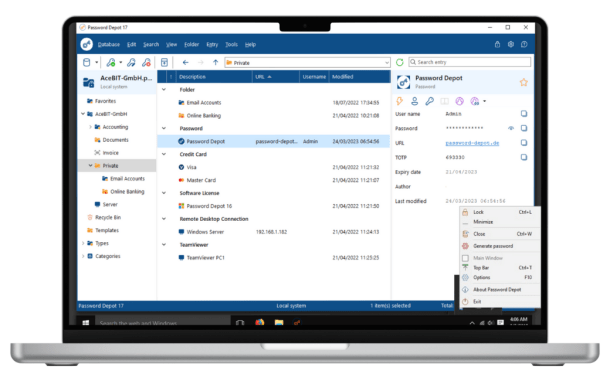610x381 pixels.
Task: Copy the URL field value
Action: [x=524, y=143]
